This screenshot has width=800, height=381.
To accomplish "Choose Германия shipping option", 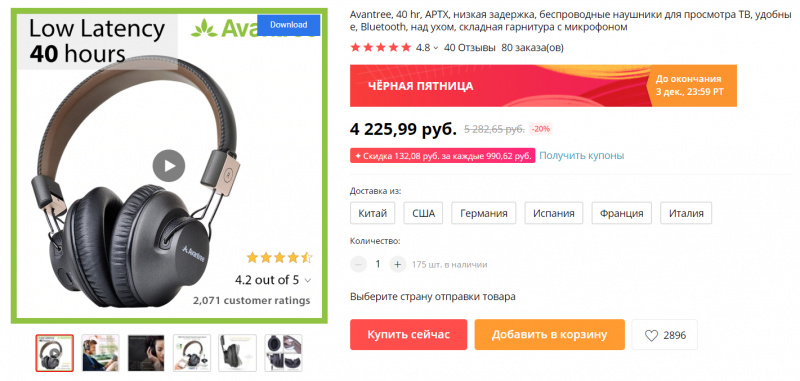I will point(484,213).
